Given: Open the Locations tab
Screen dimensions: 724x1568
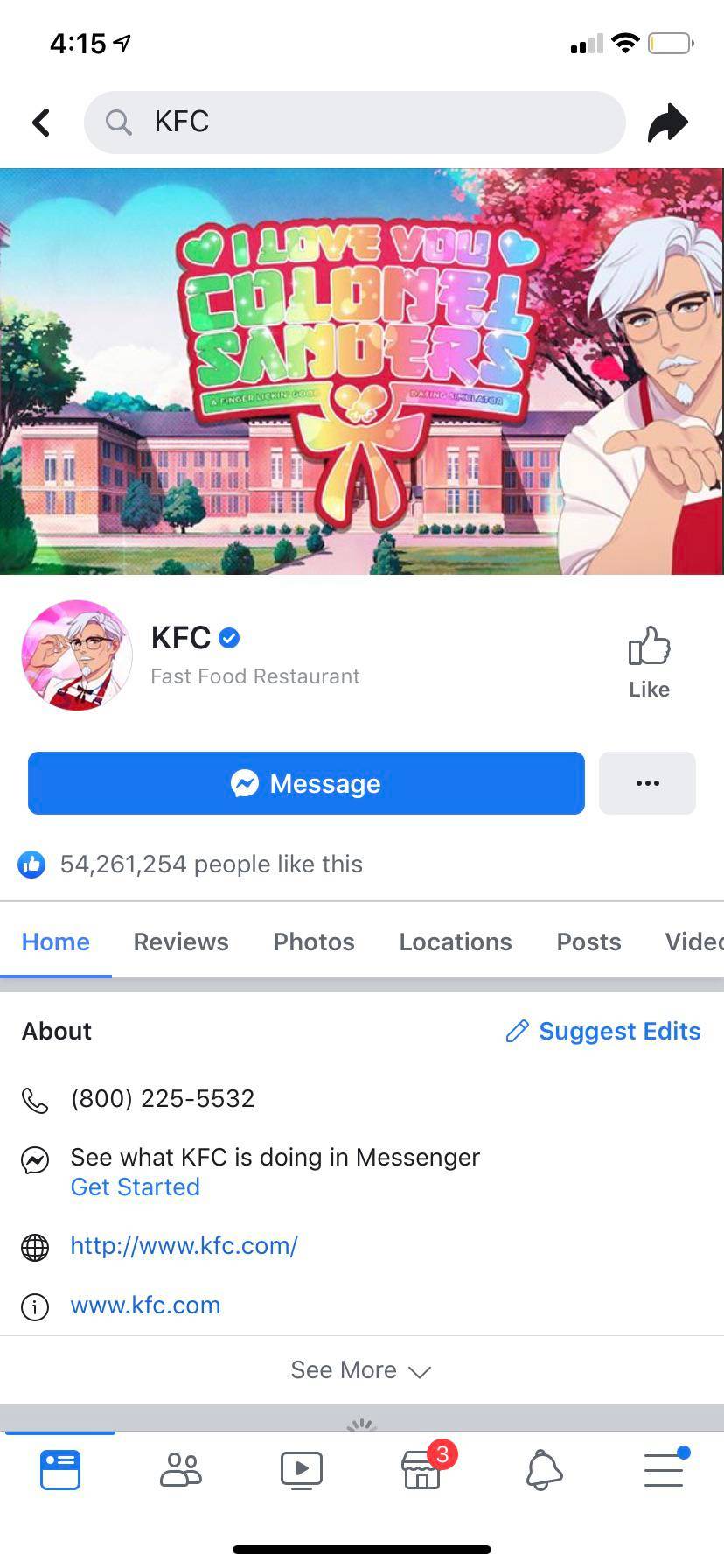Looking at the screenshot, I should [456, 941].
